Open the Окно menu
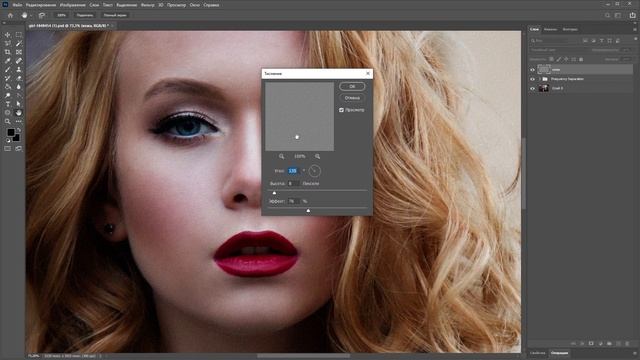Image resolution: width=640 pixels, height=360 pixels. tap(195, 5)
